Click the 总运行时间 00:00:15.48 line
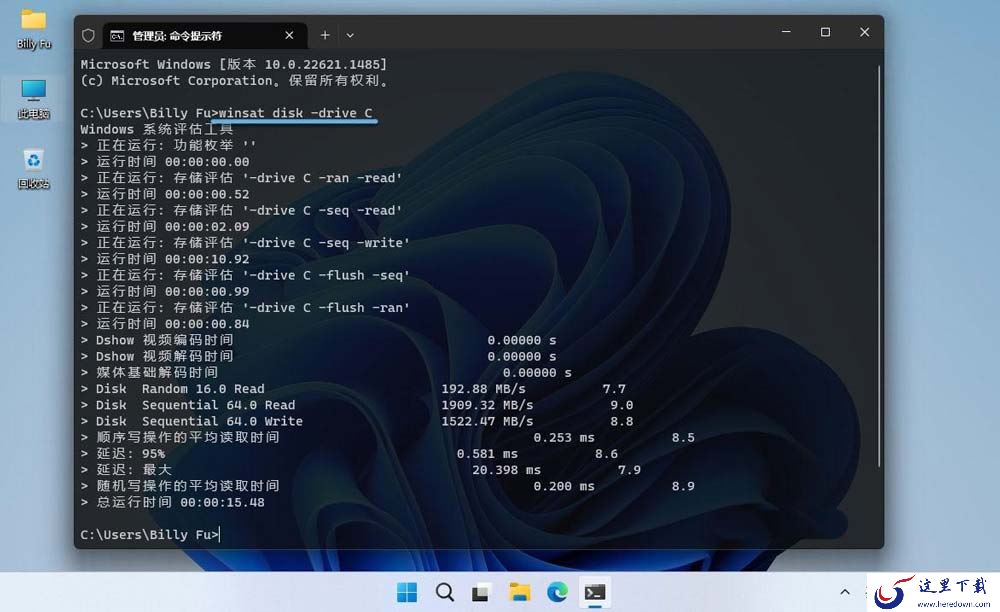 (x=173, y=502)
